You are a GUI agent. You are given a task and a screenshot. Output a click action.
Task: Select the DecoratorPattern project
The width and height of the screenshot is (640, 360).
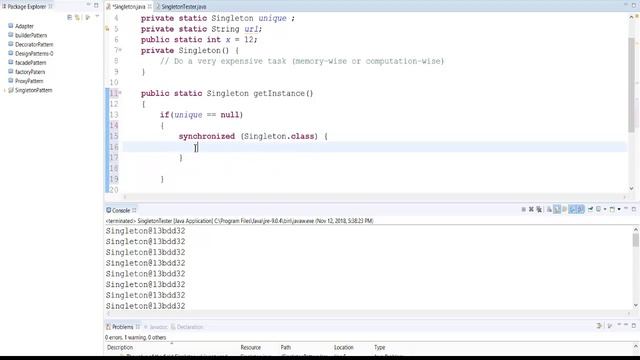34,44
